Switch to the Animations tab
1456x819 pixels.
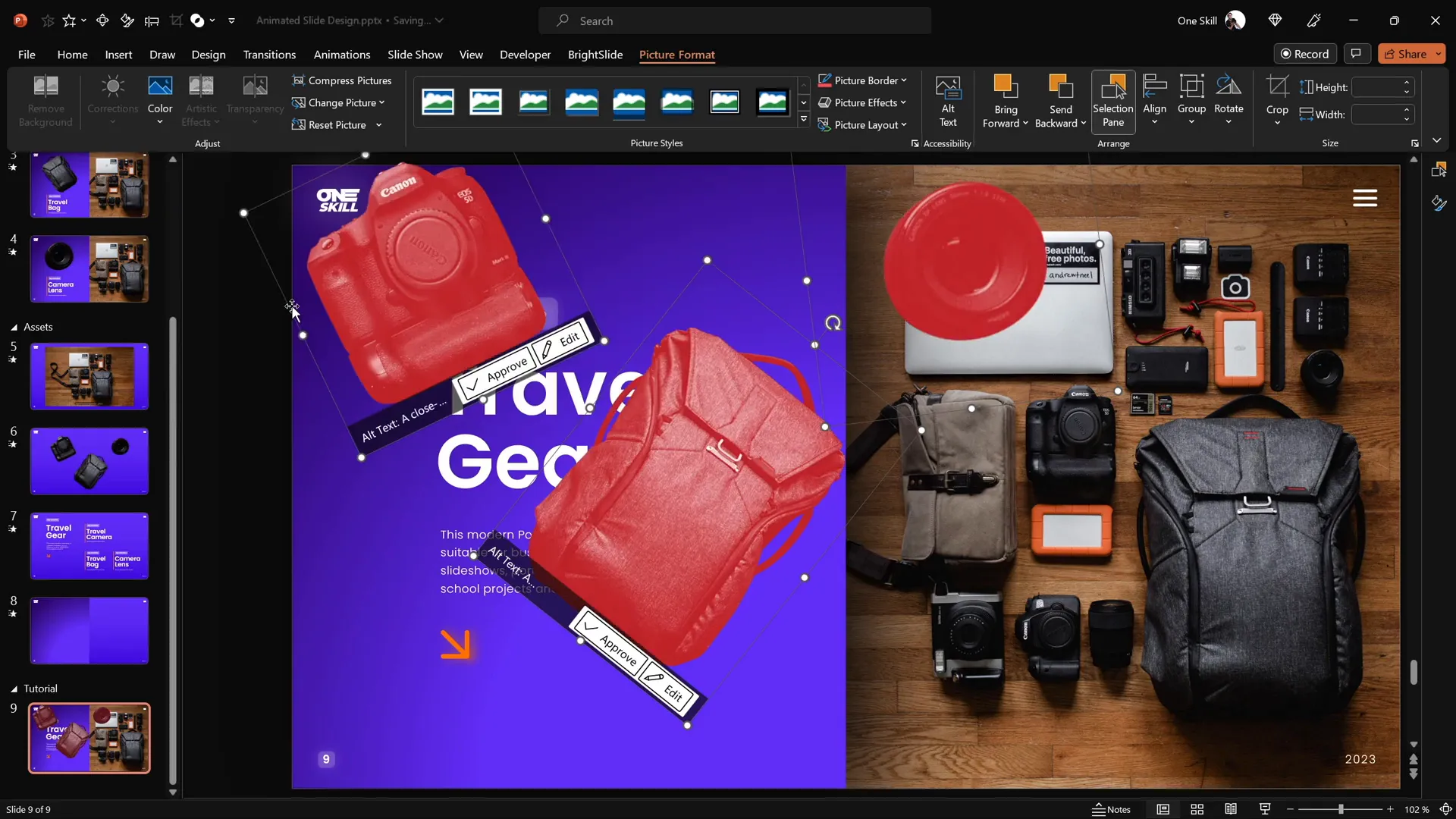pyautogui.click(x=342, y=55)
